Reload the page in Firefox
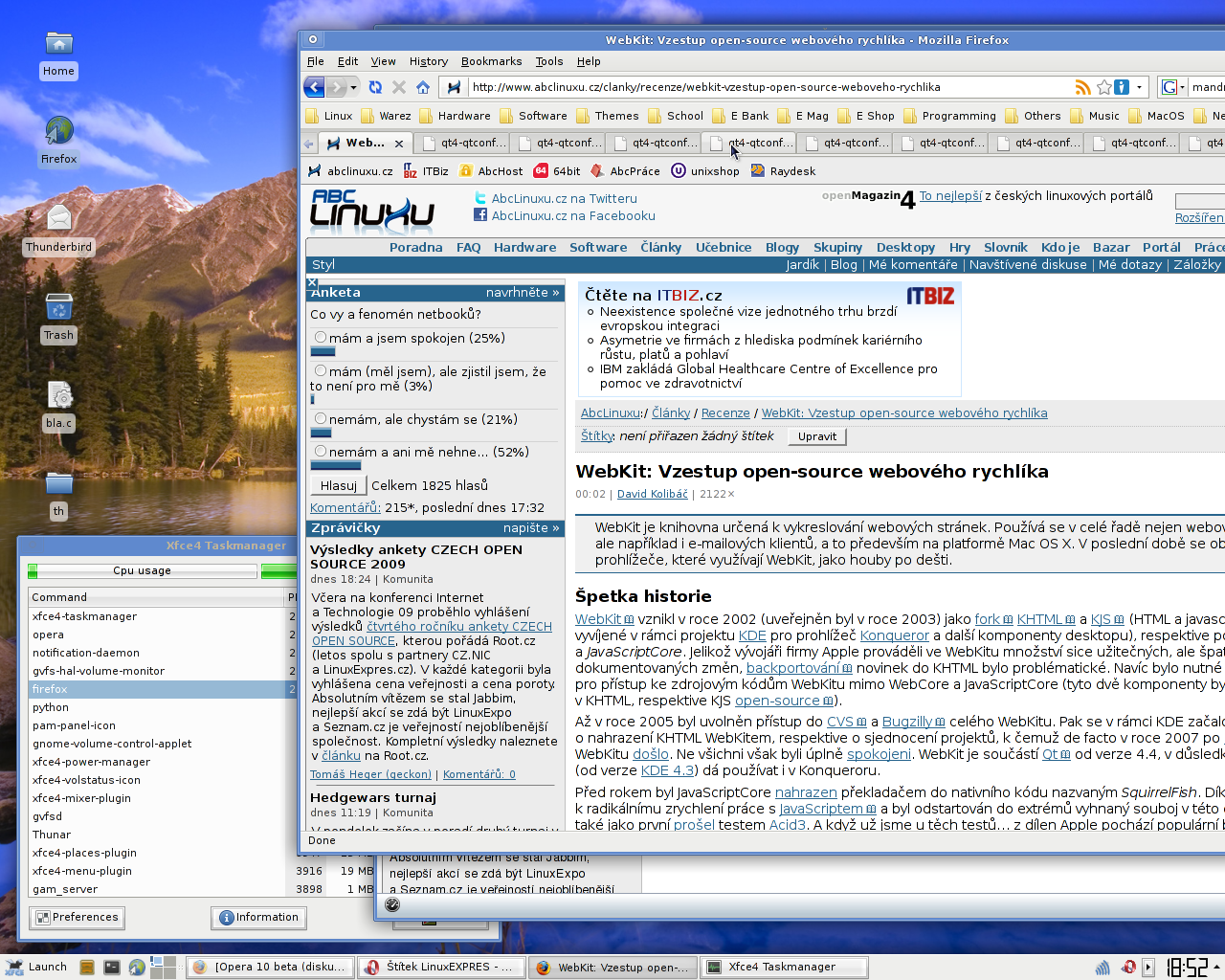Screen dimensions: 1225x980 (x=375, y=87)
